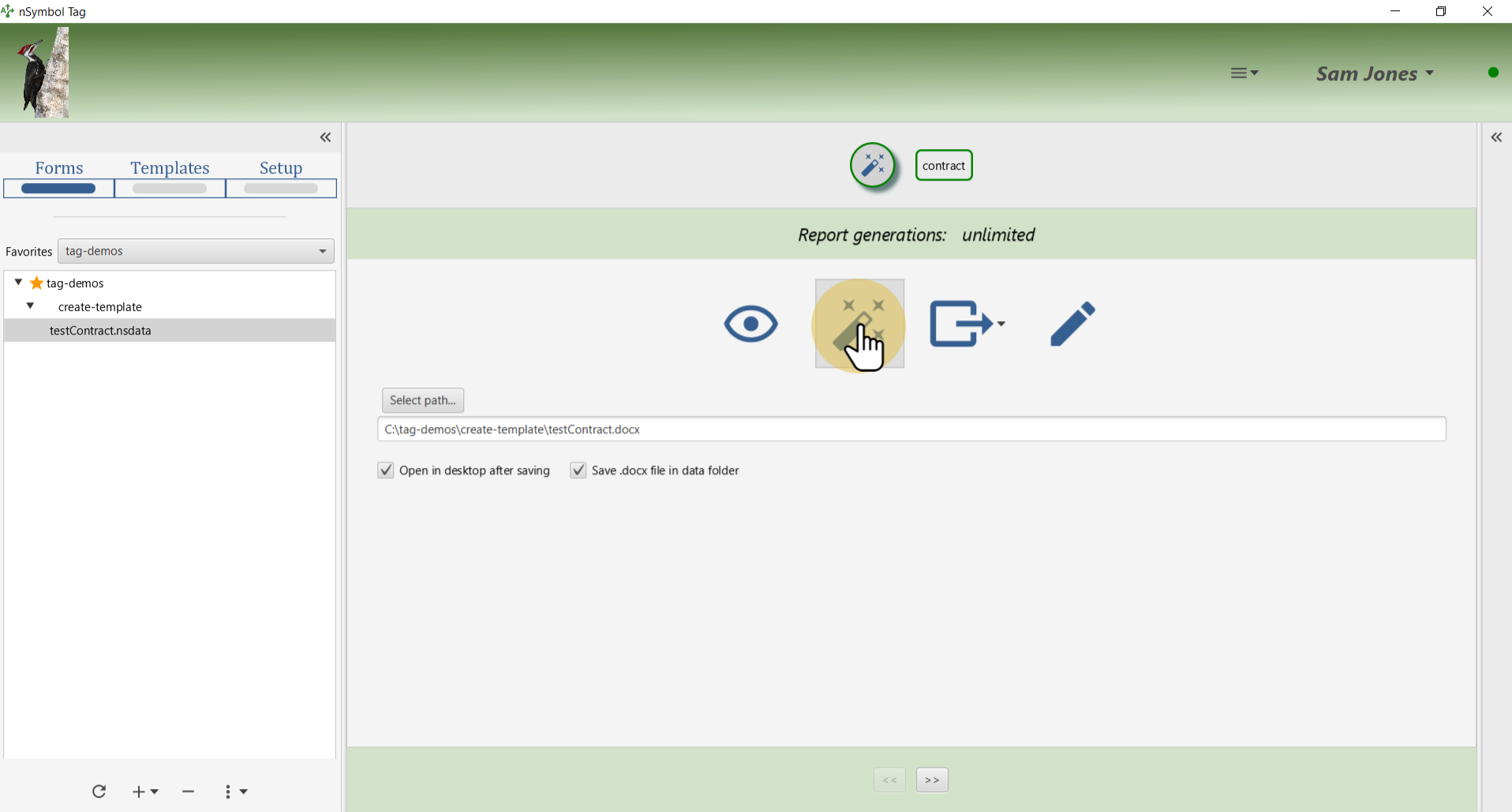
Task: Click the output file path field
Action: point(911,429)
